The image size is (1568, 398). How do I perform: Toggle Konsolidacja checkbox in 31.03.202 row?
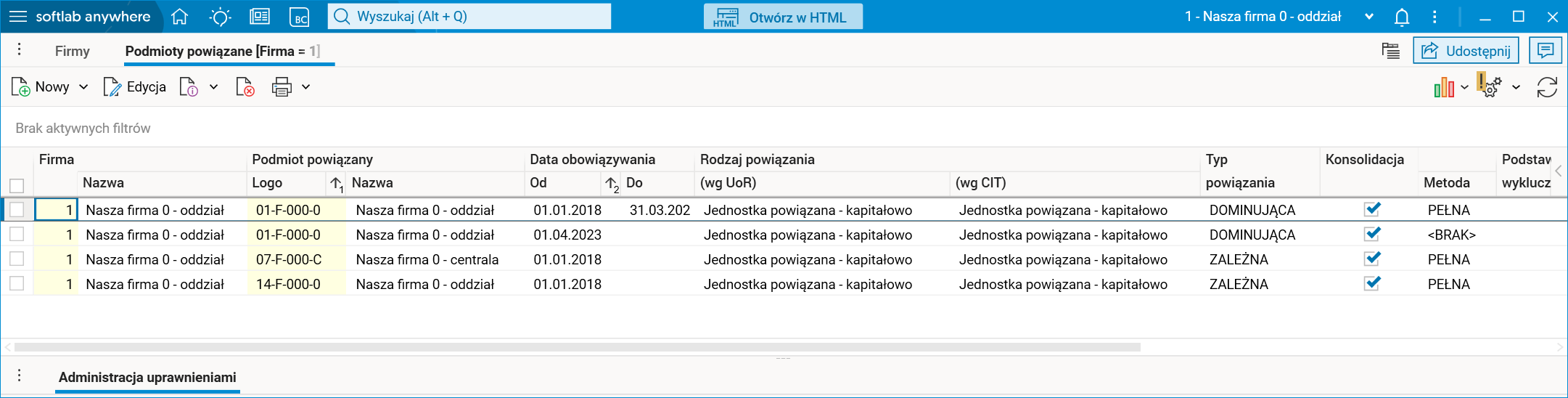[1371, 209]
